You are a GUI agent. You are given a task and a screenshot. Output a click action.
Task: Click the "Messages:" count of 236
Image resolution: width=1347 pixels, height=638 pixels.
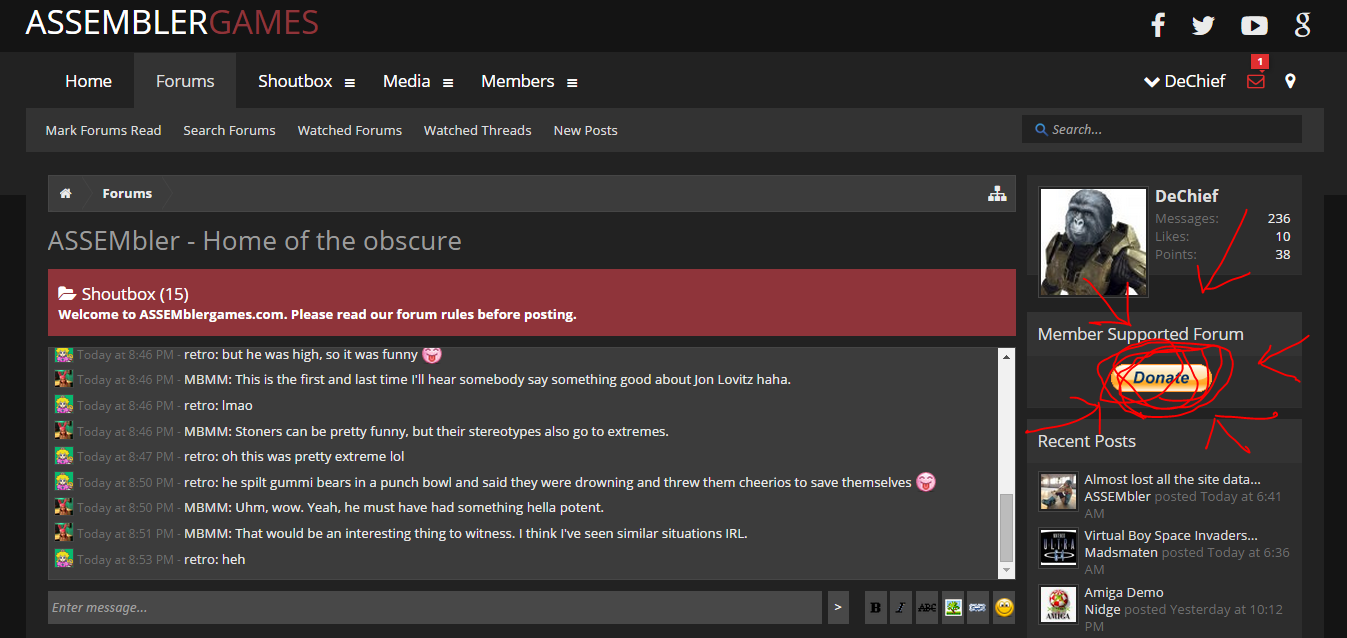[1279, 218]
